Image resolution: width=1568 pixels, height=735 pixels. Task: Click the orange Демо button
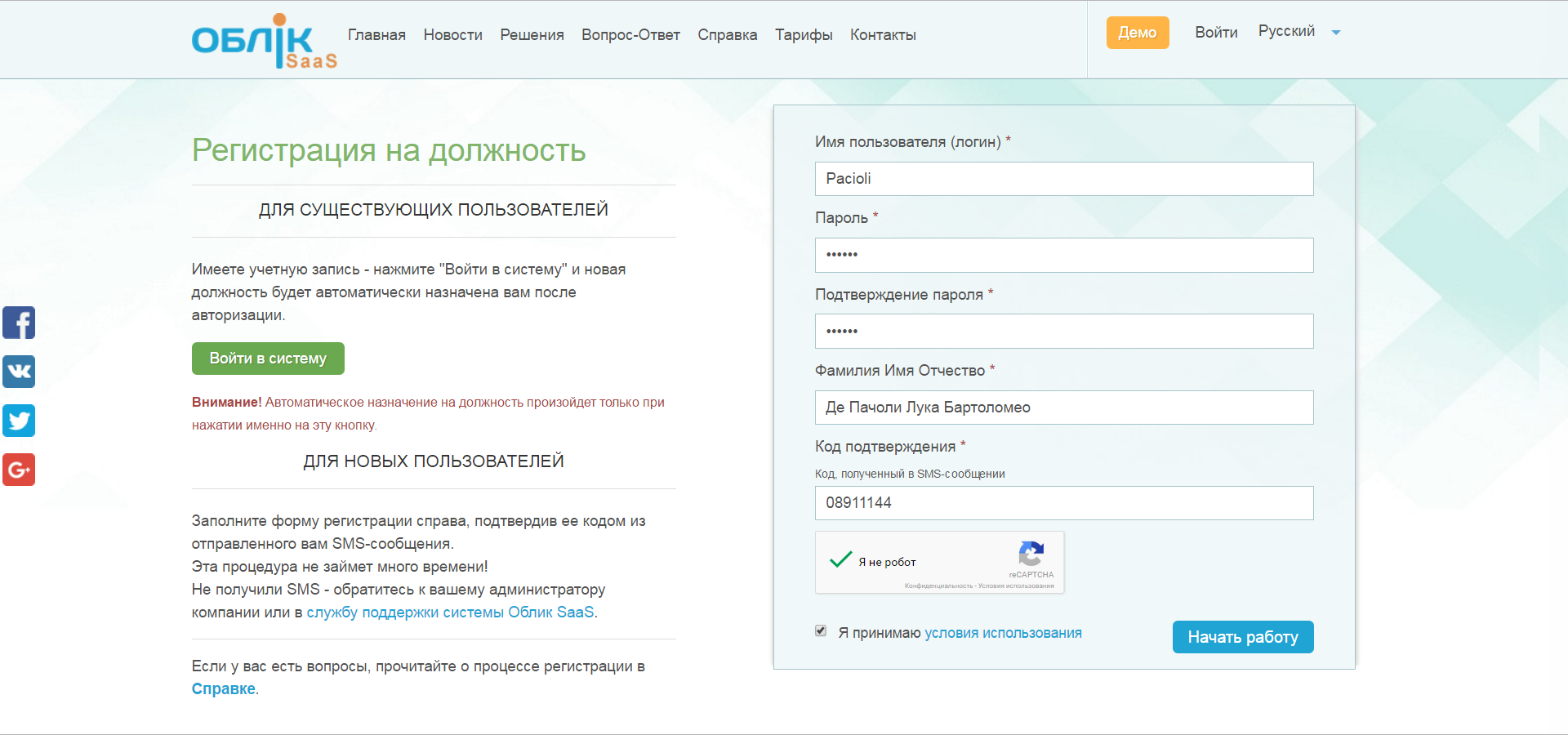coord(1138,33)
